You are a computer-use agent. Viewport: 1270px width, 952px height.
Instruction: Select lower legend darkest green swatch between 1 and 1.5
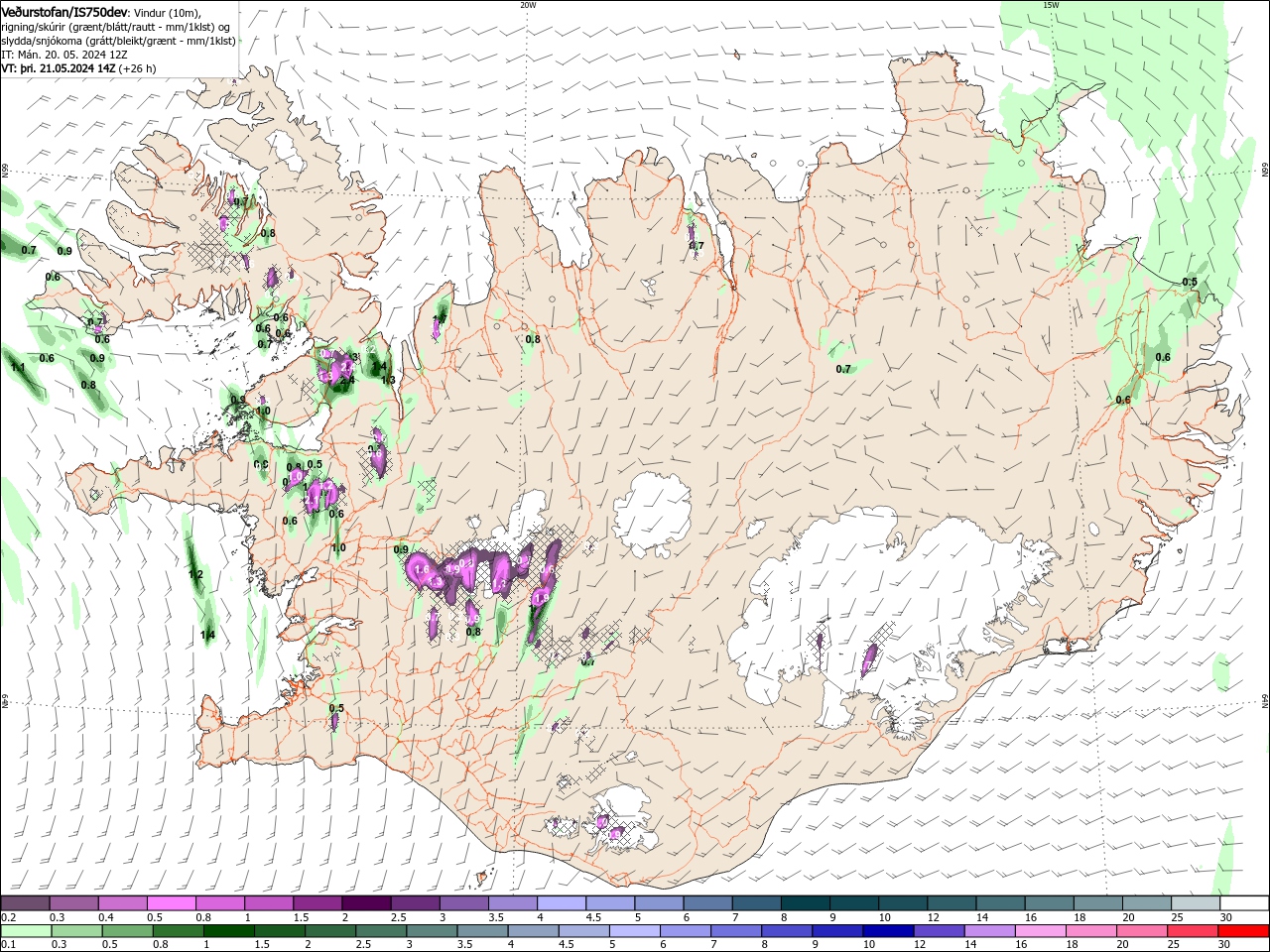point(229,931)
